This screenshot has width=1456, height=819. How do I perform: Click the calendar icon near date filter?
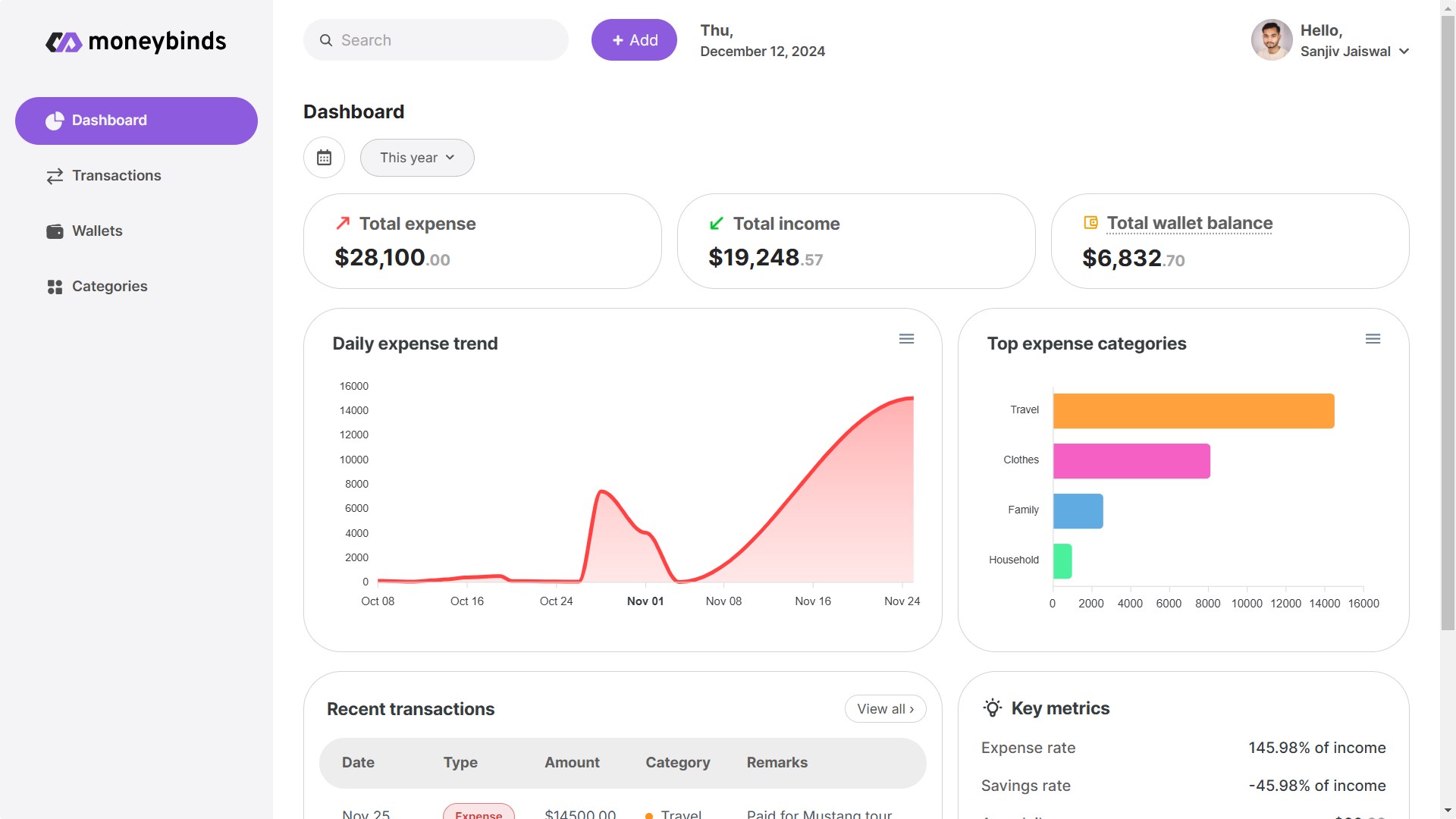(325, 157)
